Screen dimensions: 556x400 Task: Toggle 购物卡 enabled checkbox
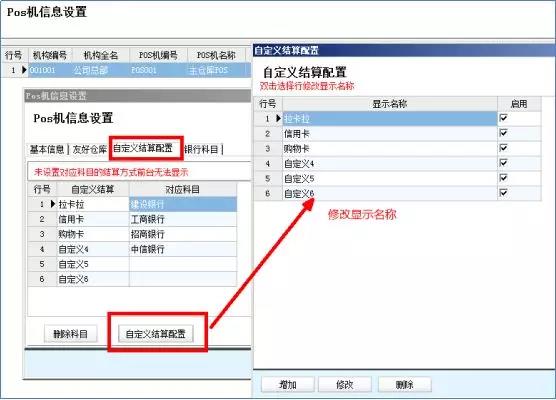tap(503, 148)
